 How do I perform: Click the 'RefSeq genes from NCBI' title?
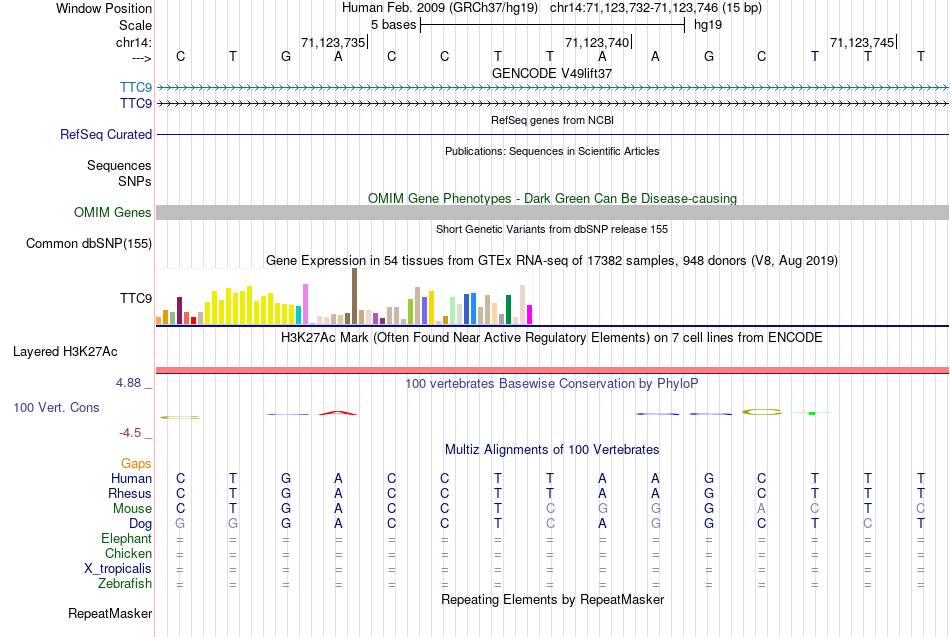pos(553,120)
